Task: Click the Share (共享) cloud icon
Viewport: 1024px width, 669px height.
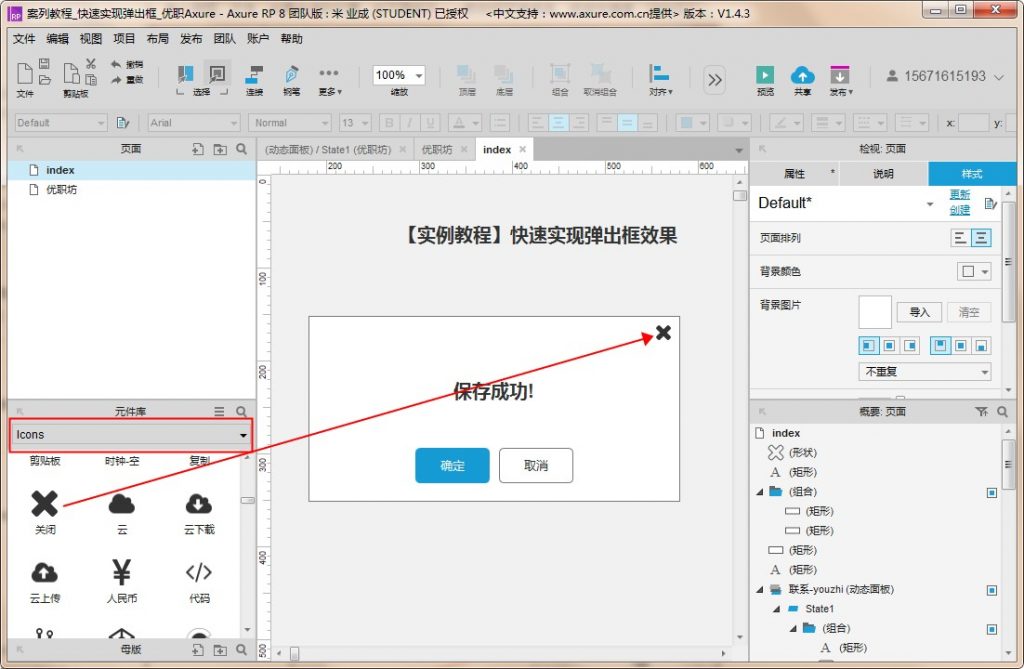Action: coord(802,76)
